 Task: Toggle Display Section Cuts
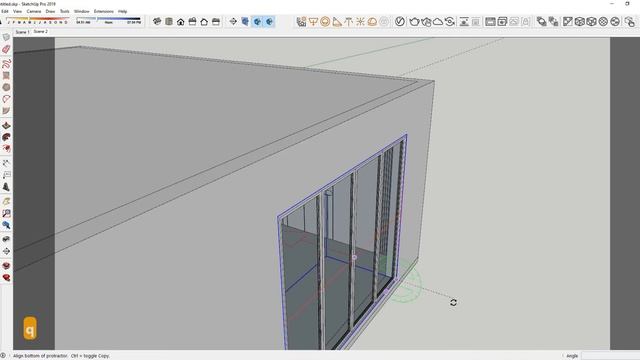257,21
